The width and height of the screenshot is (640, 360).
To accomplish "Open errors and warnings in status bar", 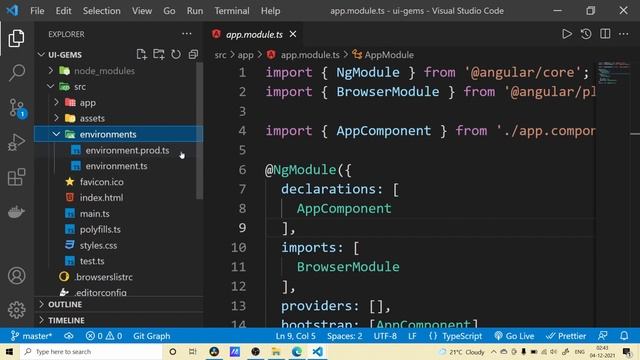I will click(x=104, y=336).
